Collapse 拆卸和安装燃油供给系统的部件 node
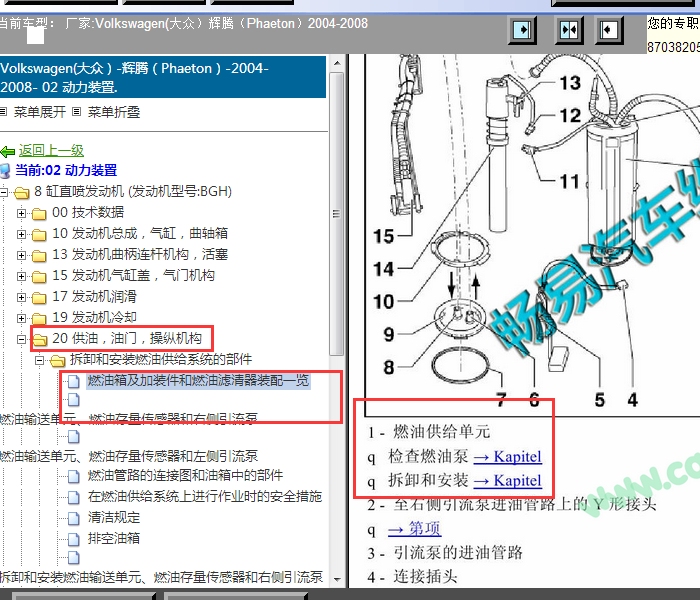The width and height of the screenshot is (700, 600). [39, 360]
